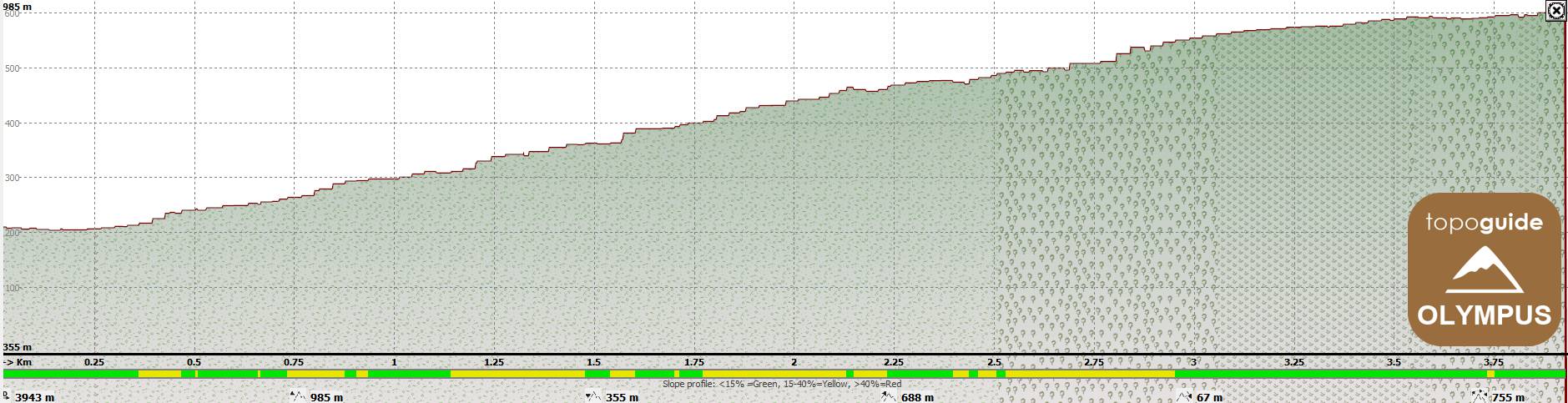The image size is (1568, 403).
Task: Select the 1 km marker on distance axis
Action: [x=394, y=362]
